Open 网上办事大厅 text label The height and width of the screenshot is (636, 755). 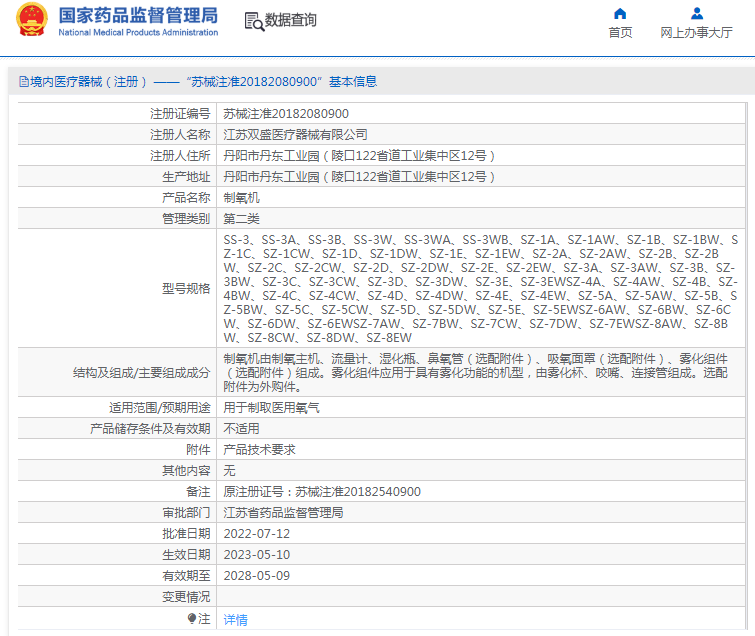[696, 32]
